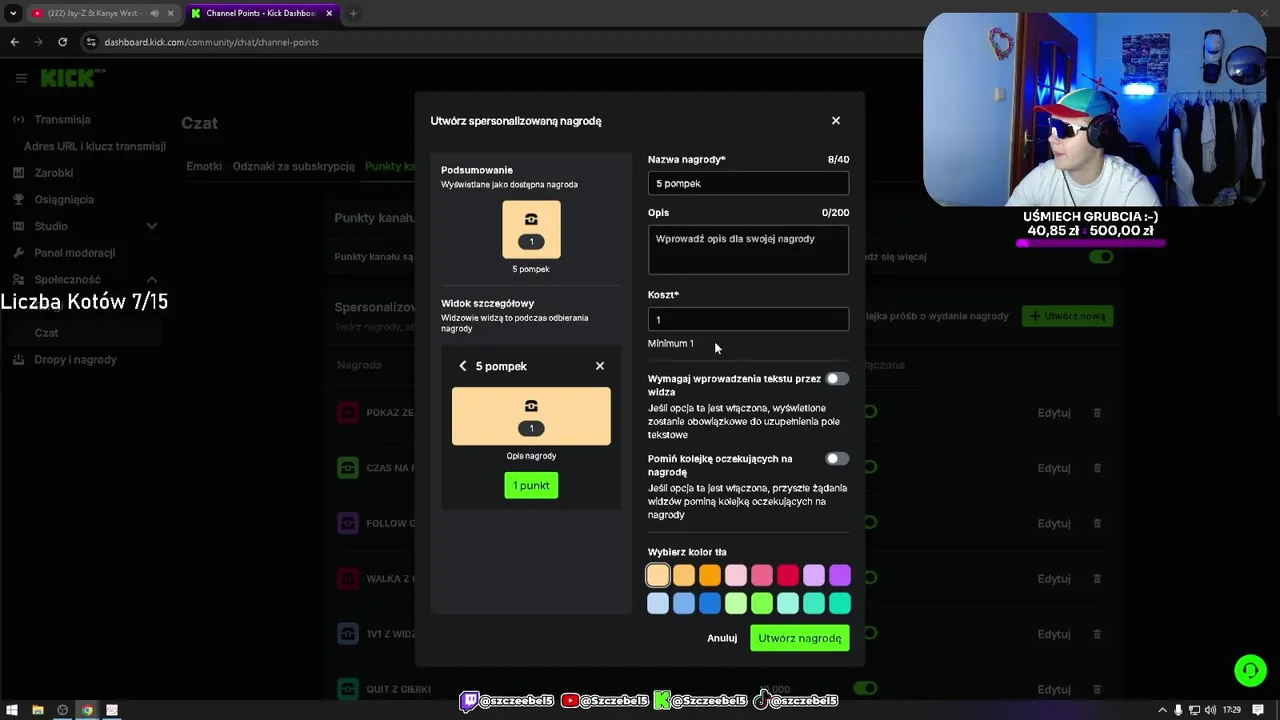Viewport: 1280px width, 720px height.
Task: Delete the POKAZ ZE reward with trash icon
Action: (x=1097, y=413)
